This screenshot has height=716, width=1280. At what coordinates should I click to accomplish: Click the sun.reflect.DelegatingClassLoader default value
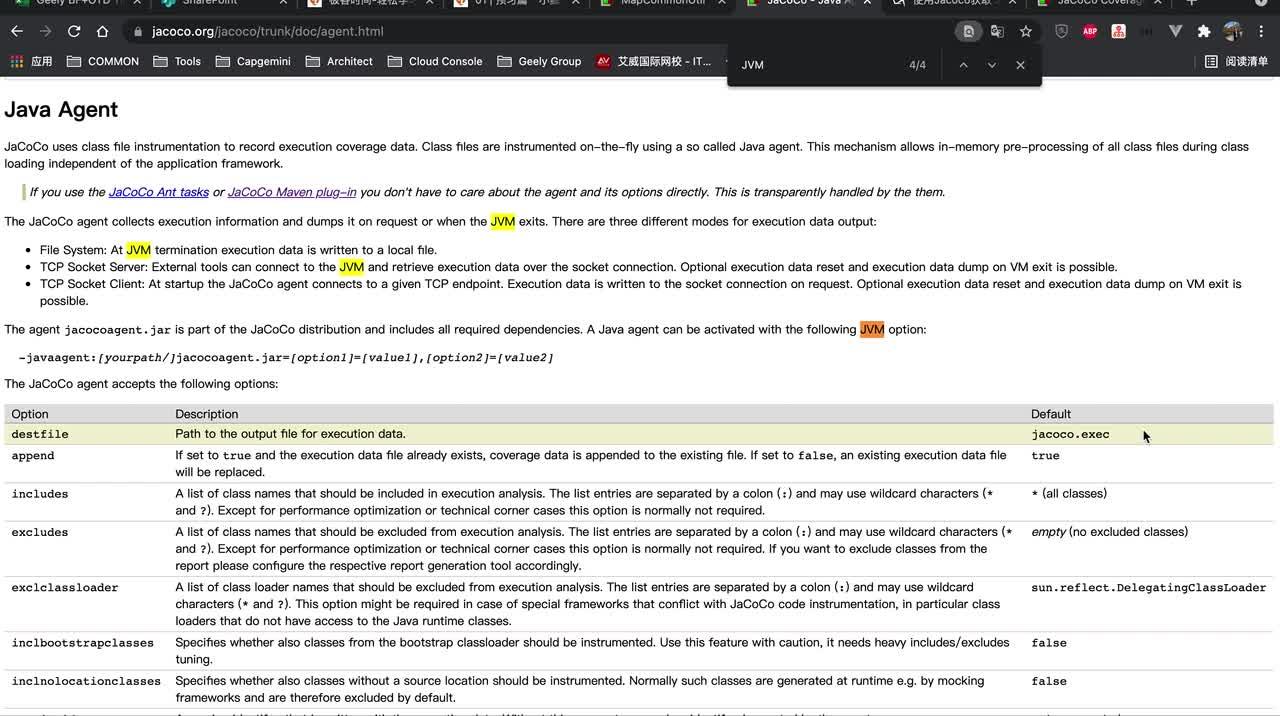(1149, 588)
